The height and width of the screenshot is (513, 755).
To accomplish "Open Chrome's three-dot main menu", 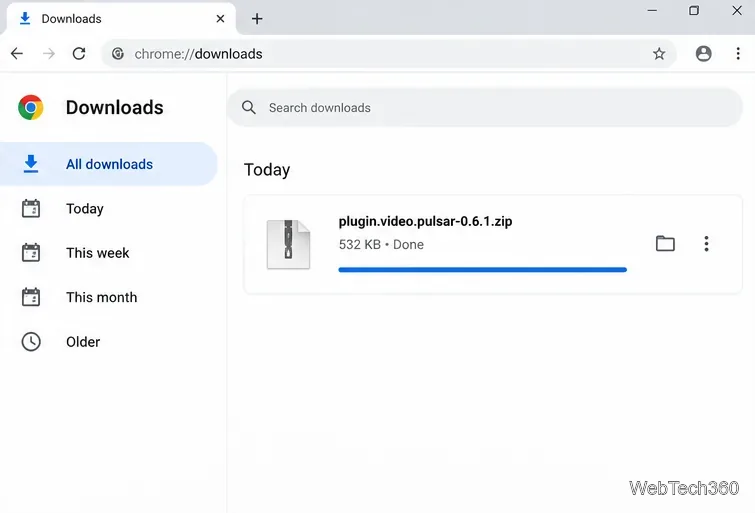I will [x=738, y=53].
